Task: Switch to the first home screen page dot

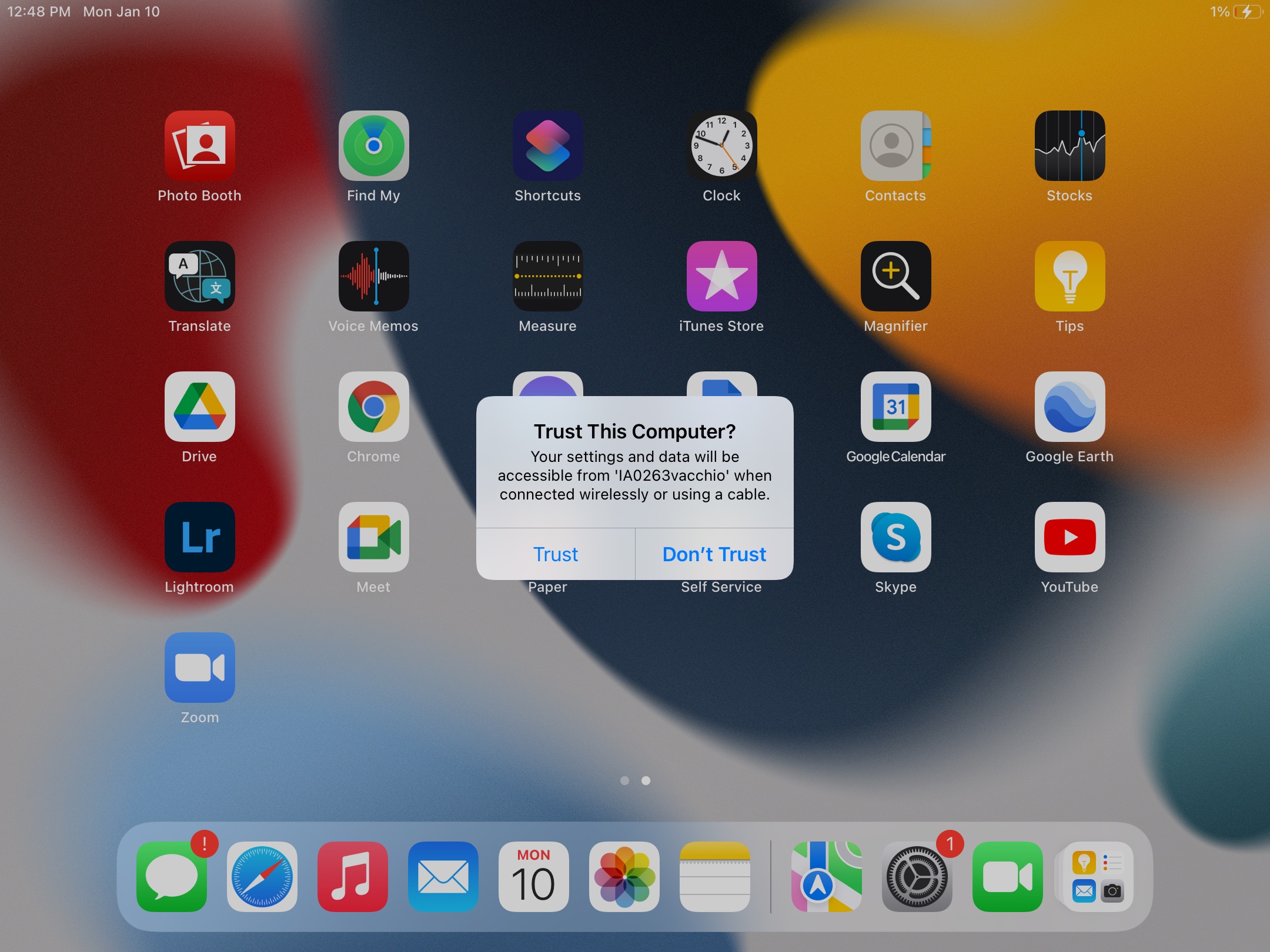Action: pos(624,780)
